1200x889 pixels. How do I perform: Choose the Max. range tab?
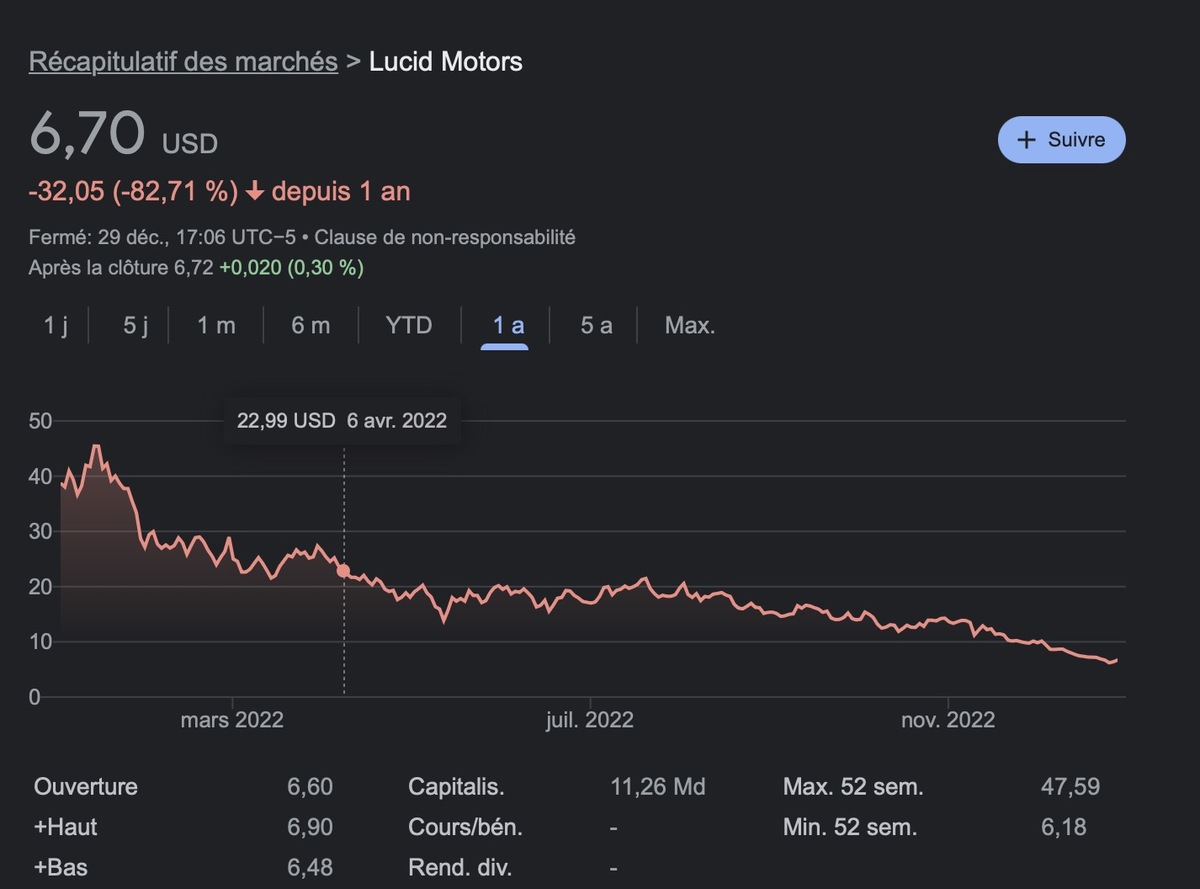pos(690,325)
